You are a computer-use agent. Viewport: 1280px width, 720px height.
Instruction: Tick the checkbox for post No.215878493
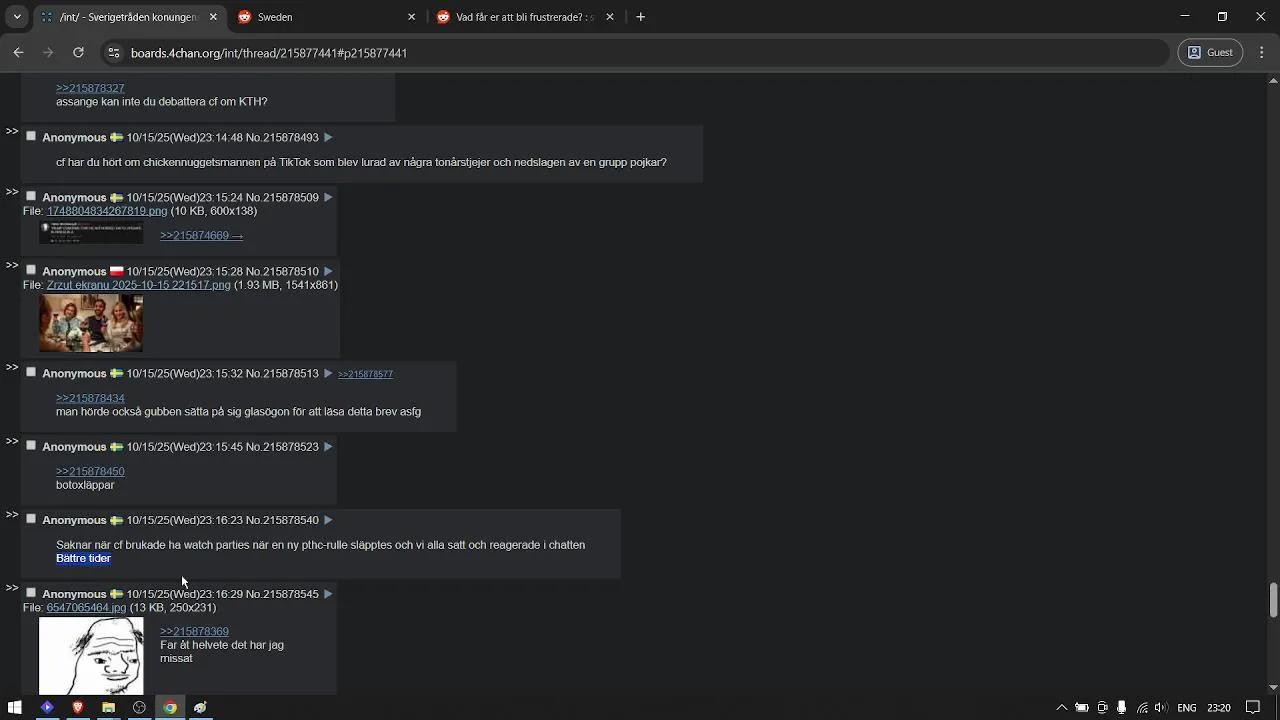[31, 136]
